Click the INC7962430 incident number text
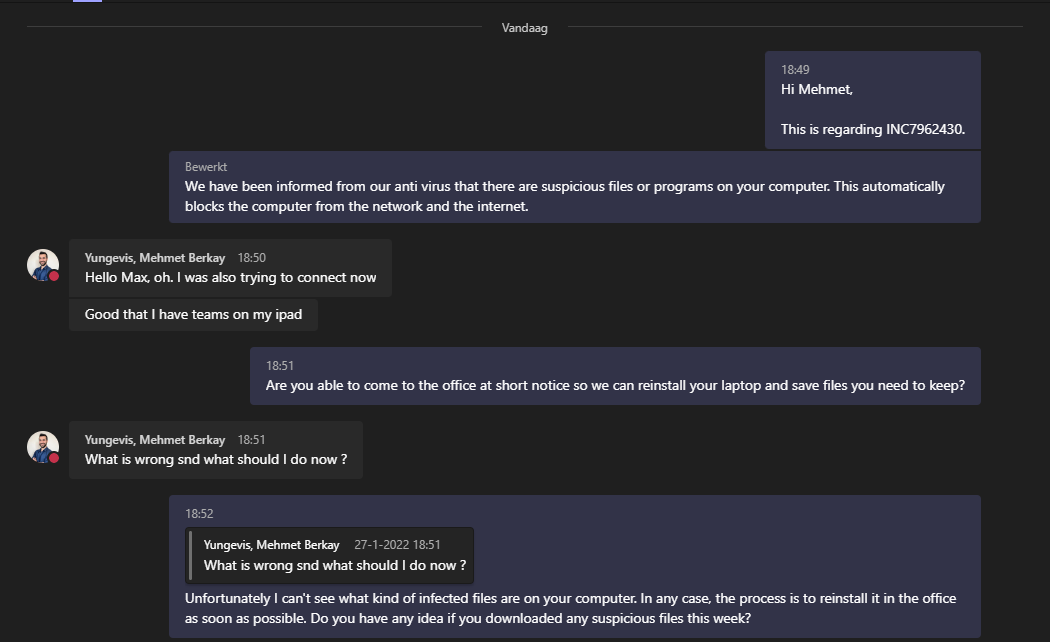1050x642 pixels. click(x=925, y=129)
